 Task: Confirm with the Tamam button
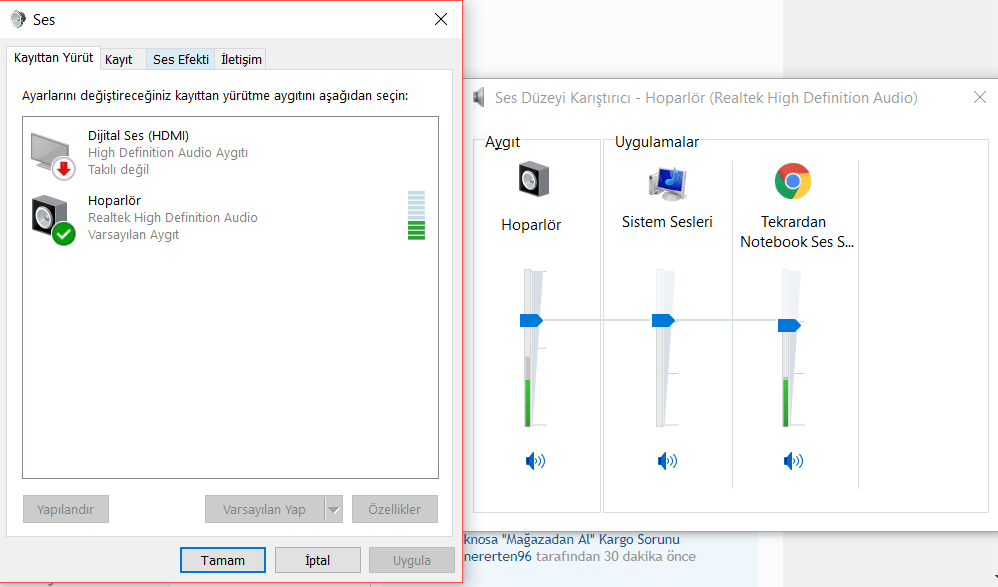click(223, 560)
